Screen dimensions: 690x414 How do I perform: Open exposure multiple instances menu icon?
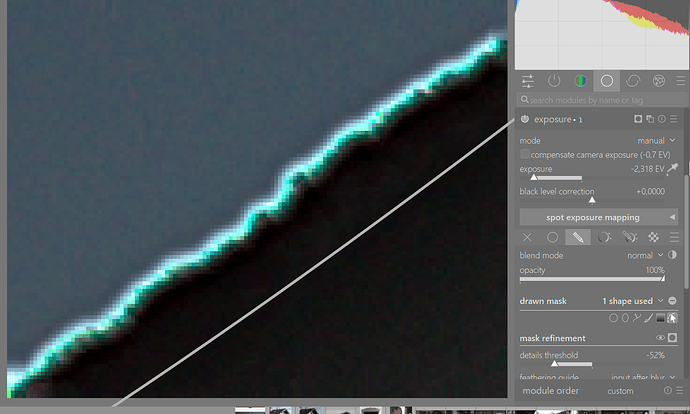pos(650,119)
